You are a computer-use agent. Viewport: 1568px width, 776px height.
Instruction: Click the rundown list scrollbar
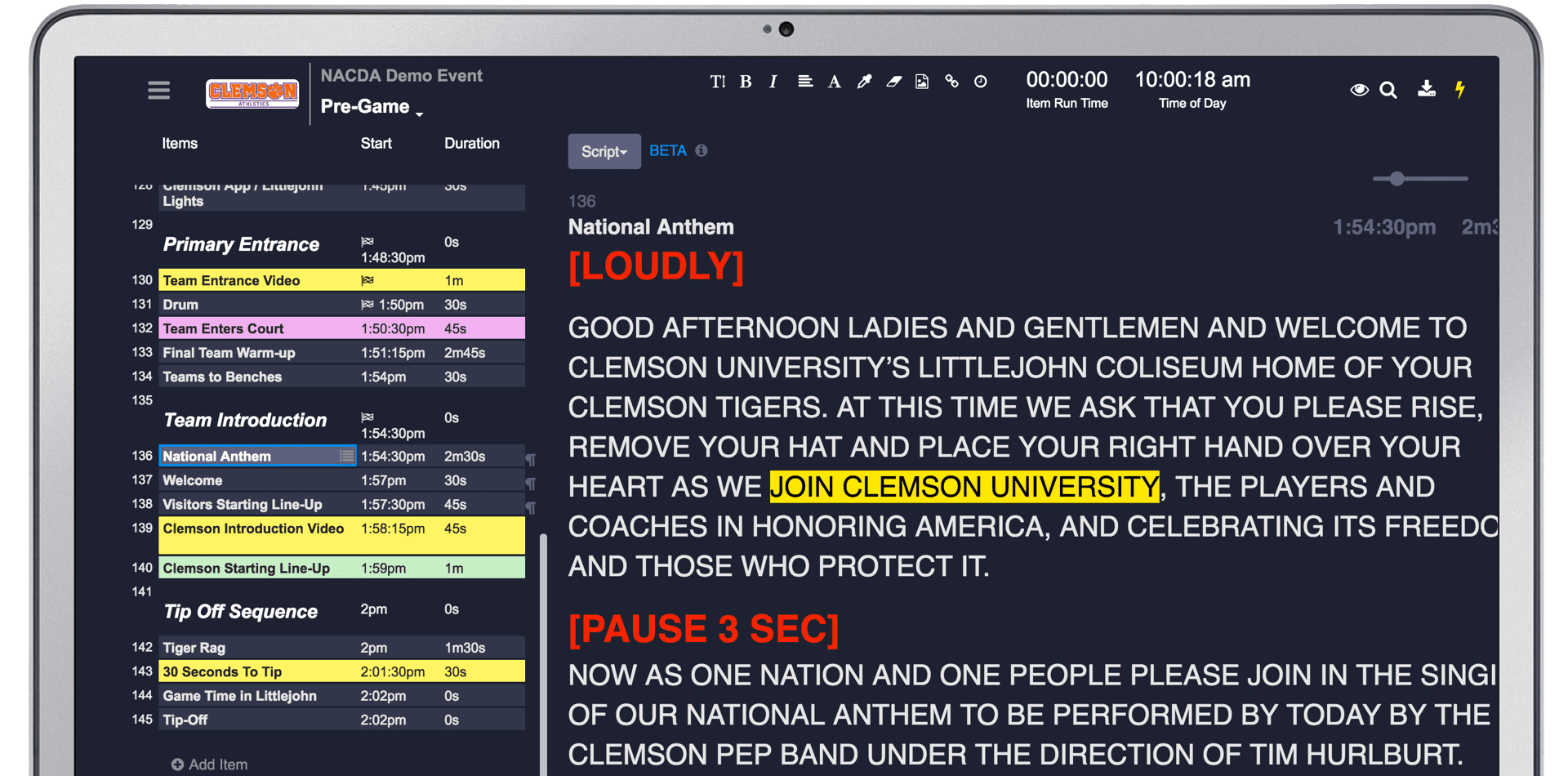543,653
